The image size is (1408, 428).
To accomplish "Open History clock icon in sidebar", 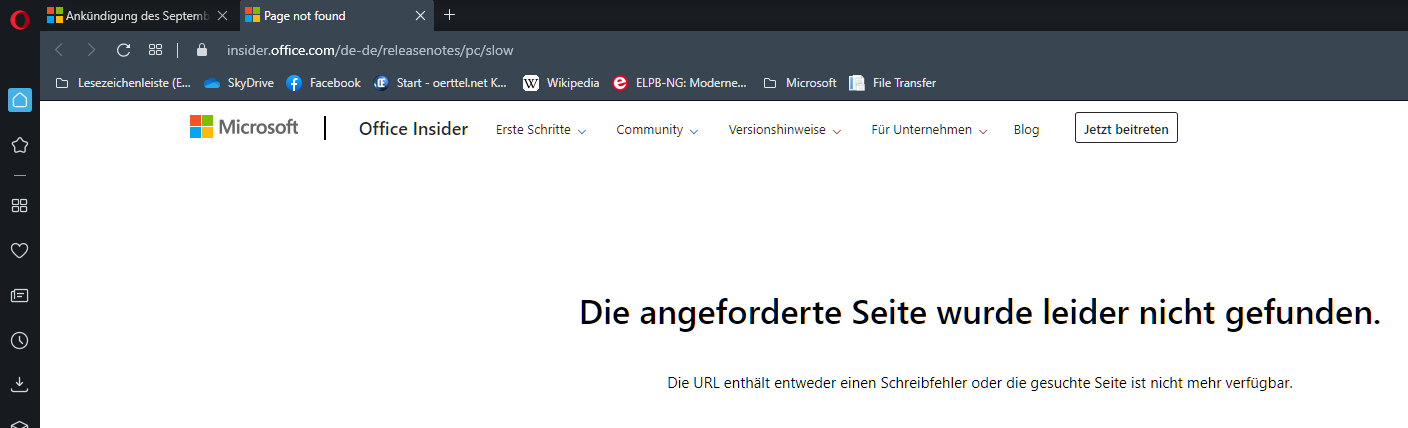I will tap(19, 340).
